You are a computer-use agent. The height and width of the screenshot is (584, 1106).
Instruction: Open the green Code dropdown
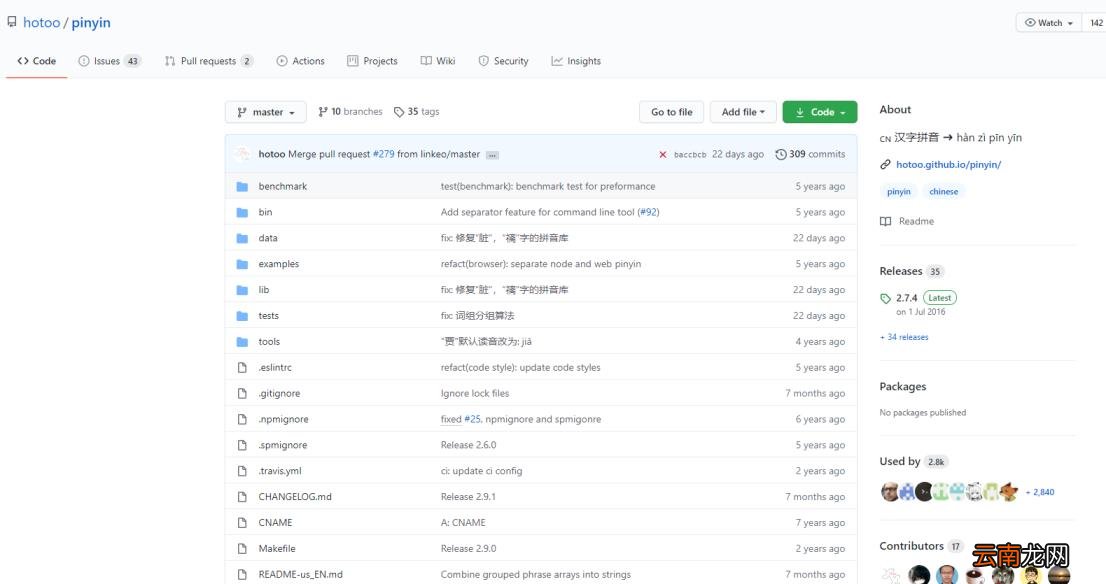point(820,112)
